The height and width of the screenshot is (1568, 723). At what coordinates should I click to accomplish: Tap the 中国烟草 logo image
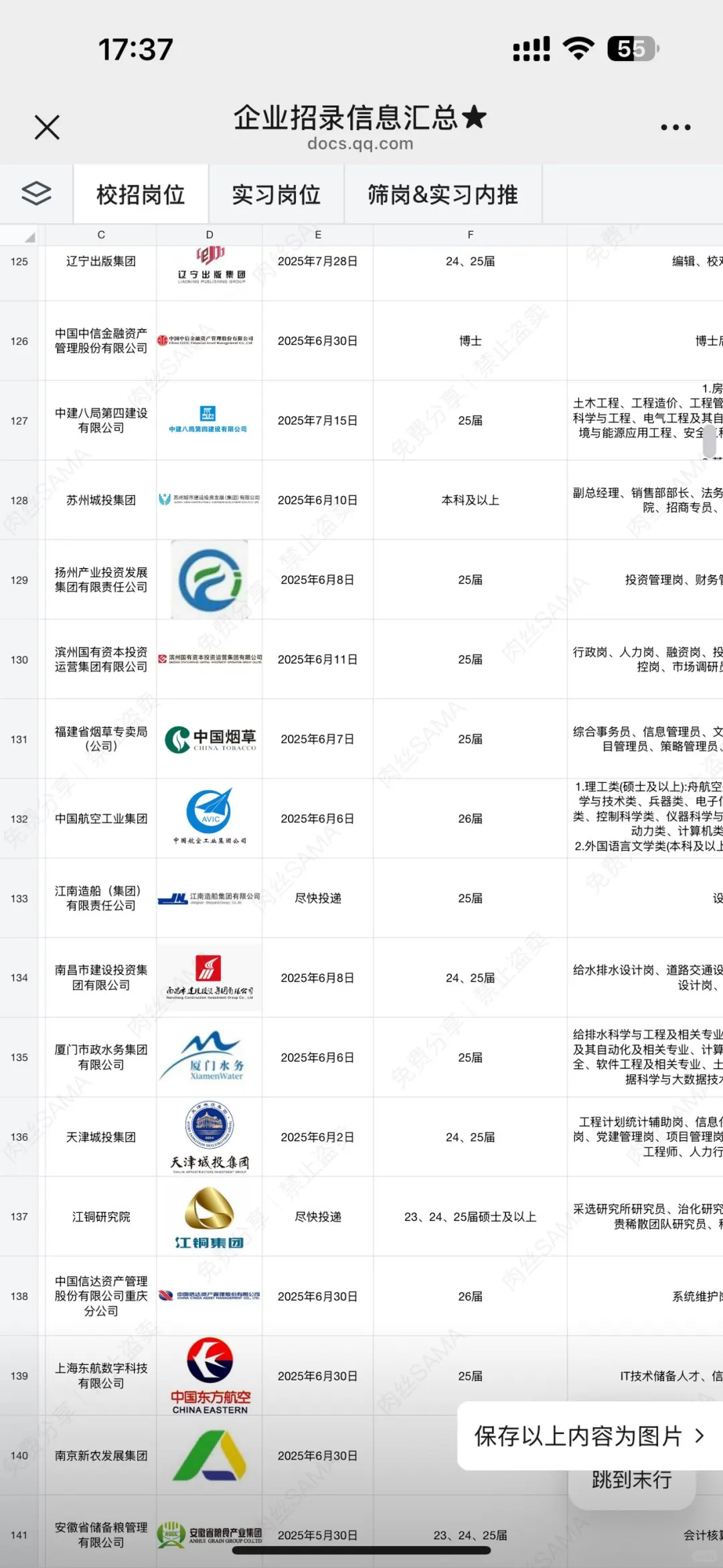210,739
